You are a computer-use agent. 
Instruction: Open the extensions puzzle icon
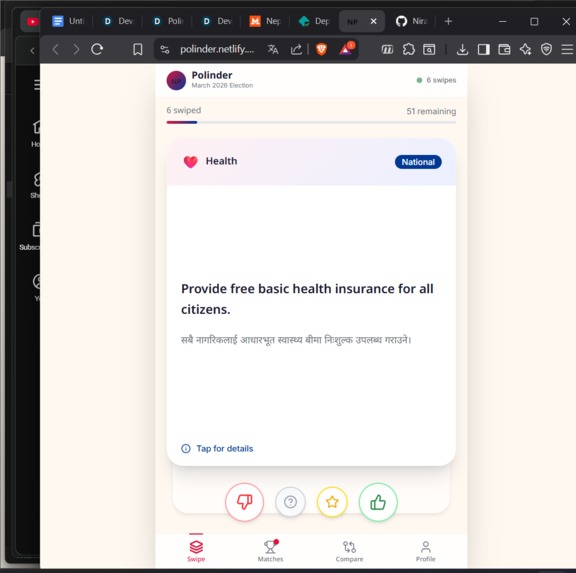(x=408, y=49)
